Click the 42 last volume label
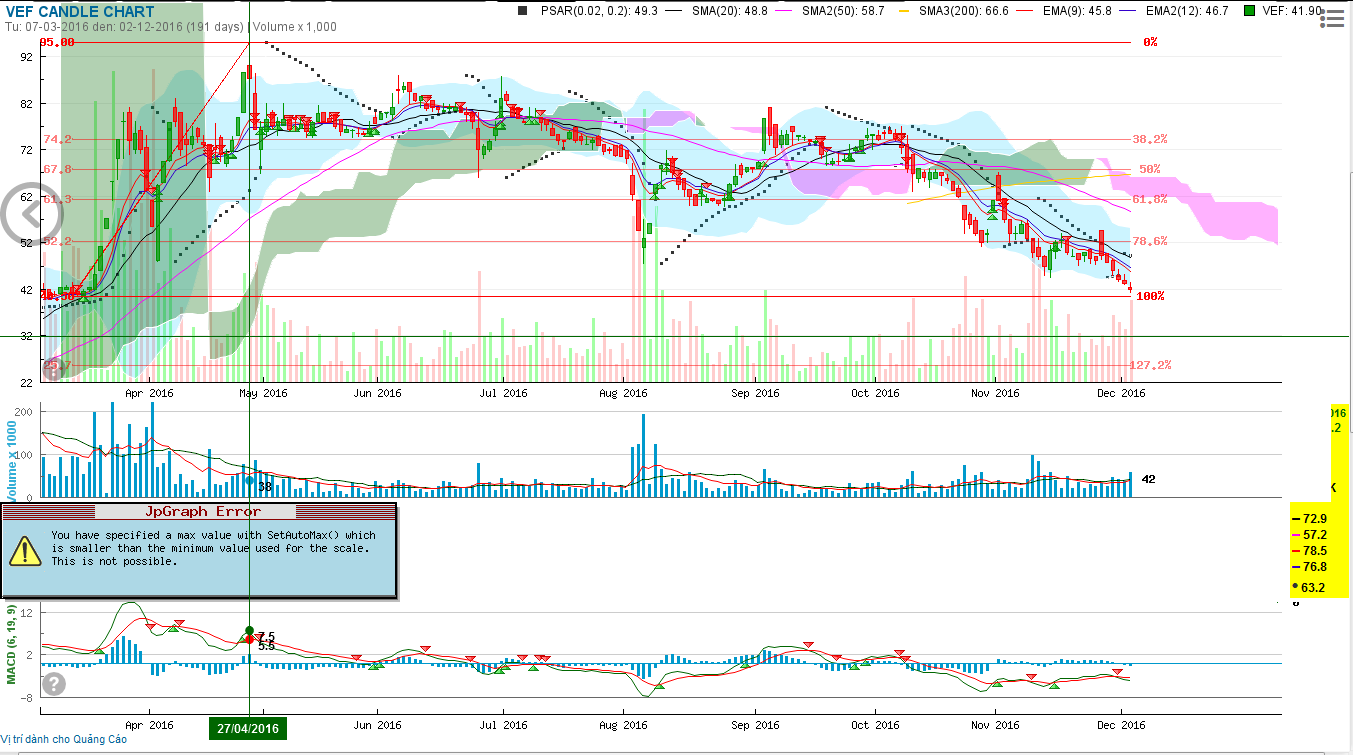Screen dimensions: 1353x755 click(x=1149, y=479)
